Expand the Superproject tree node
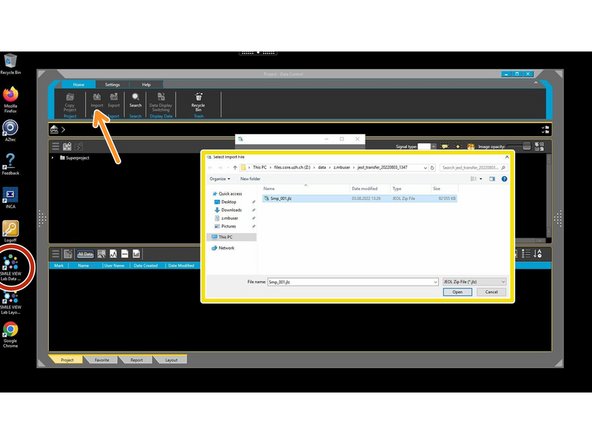The image size is (592, 444). pos(52,158)
